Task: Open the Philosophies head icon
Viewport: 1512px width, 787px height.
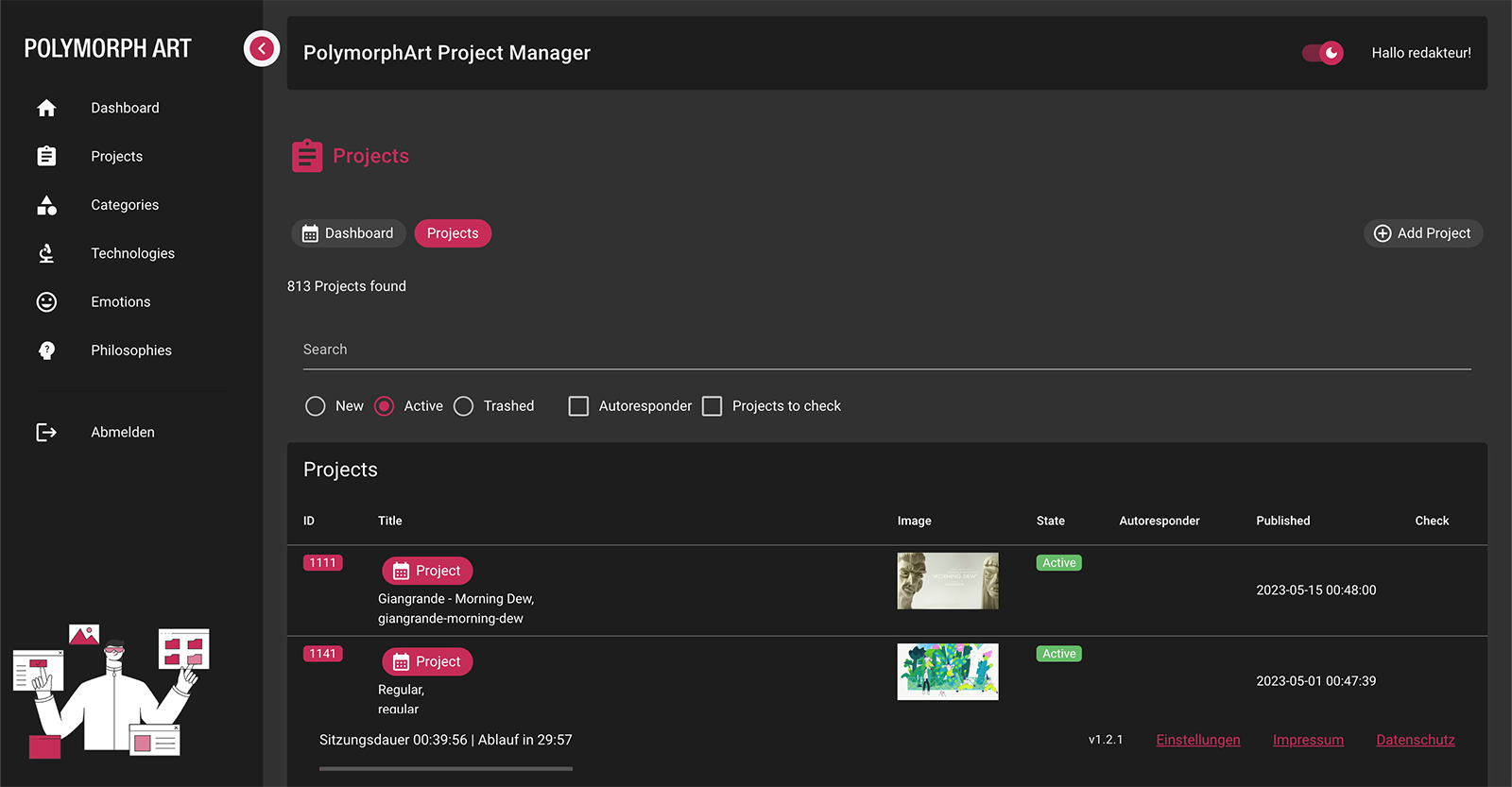Action: pyautogui.click(x=46, y=351)
